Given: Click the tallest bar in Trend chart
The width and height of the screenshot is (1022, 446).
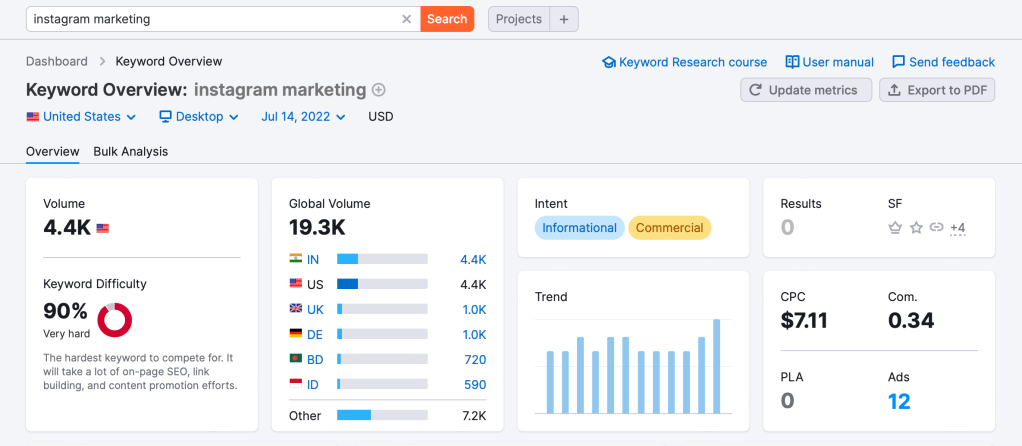Looking at the screenshot, I should pyautogui.click(x=717, y=366).
